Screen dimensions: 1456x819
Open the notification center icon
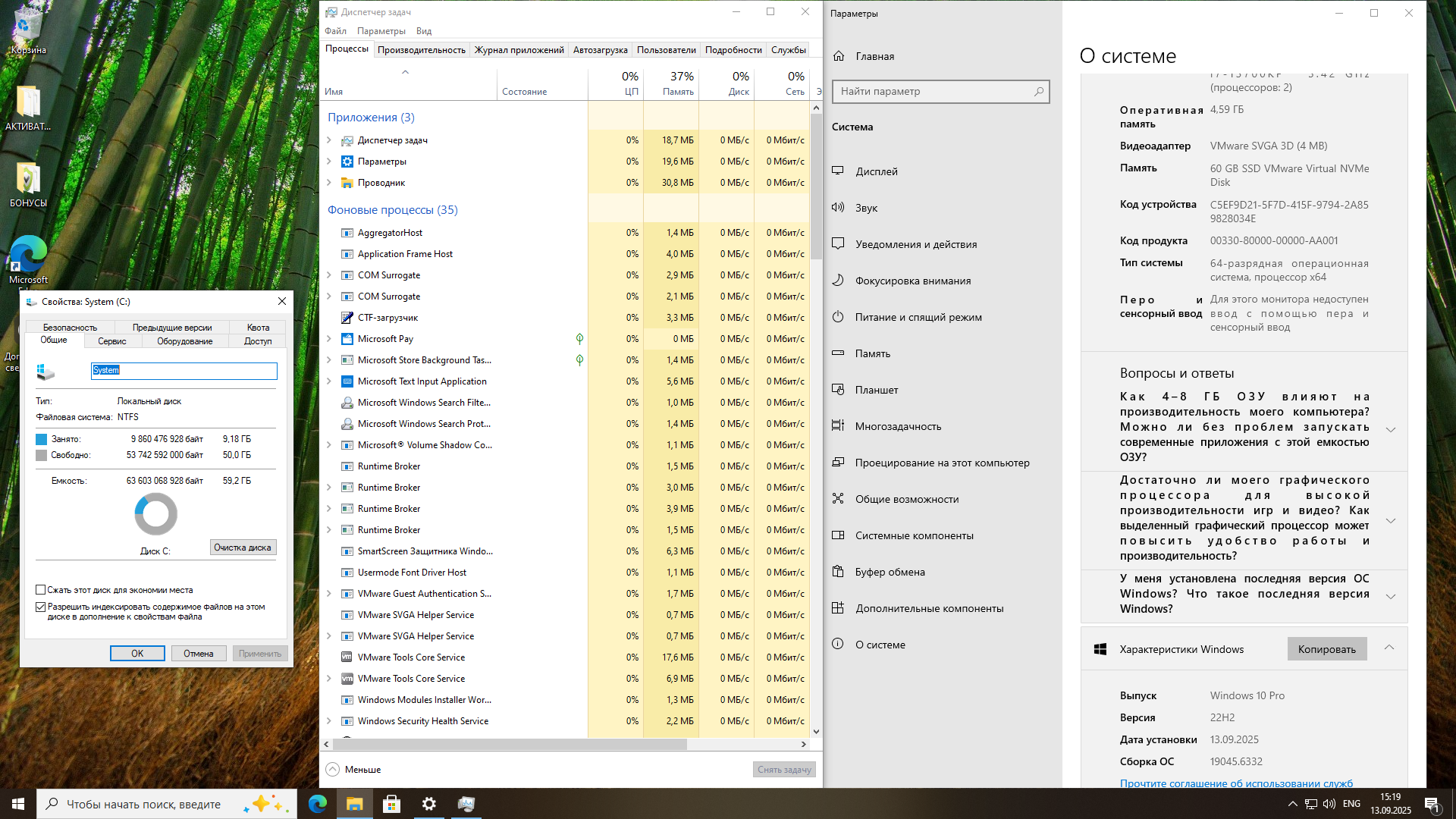click(x=1432, y=804)
